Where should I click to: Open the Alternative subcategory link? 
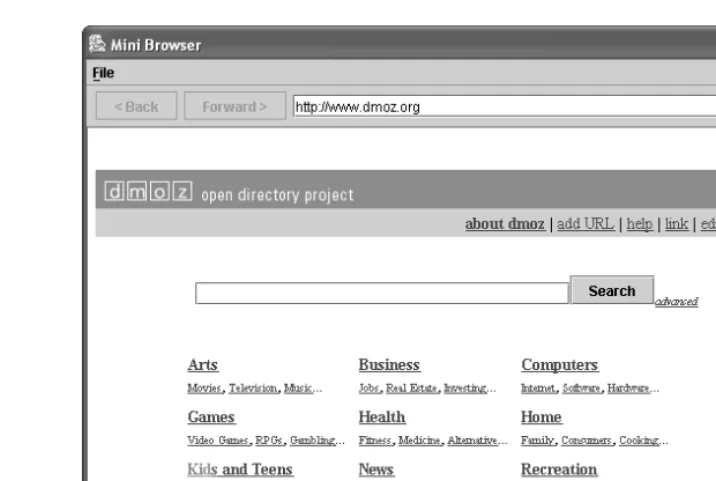pos(472,440)
